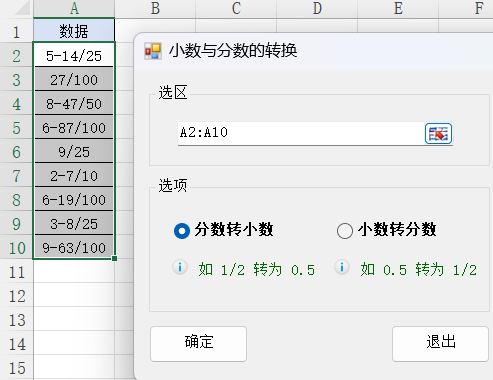Click the info icon before 如 1/2 转为 0.5
Image resolution: width=493 pixels, height=380 pixels.
[180, 267]
